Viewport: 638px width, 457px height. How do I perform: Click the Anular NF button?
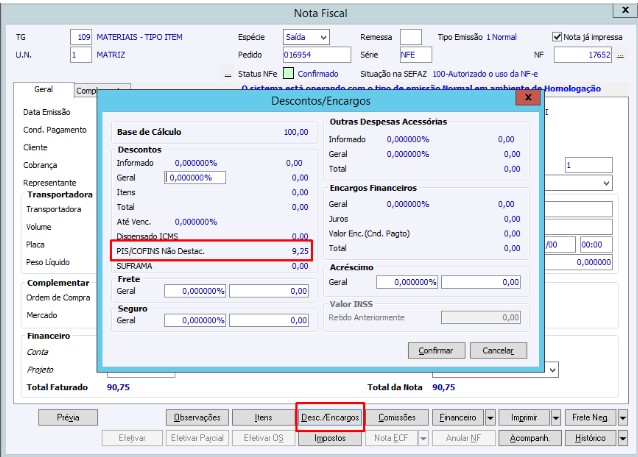(463, 438)
